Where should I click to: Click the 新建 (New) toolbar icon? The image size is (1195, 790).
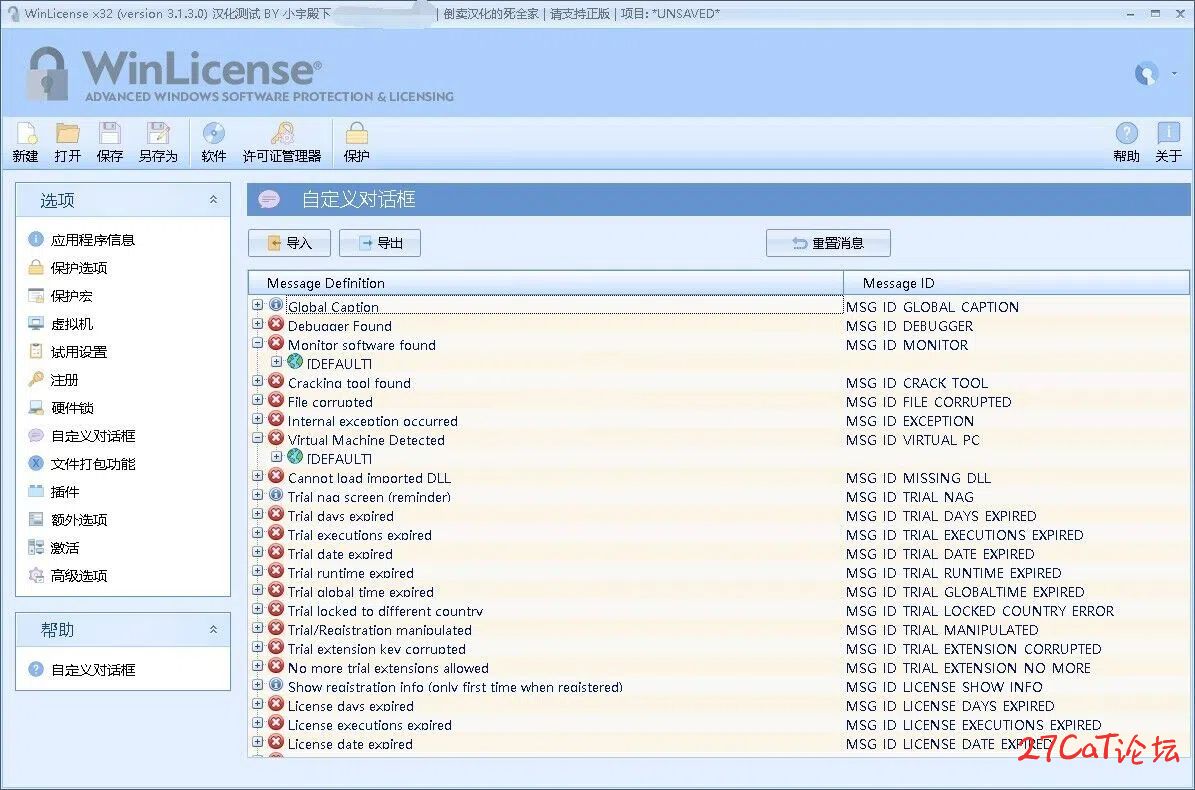(x=26, y=142)
